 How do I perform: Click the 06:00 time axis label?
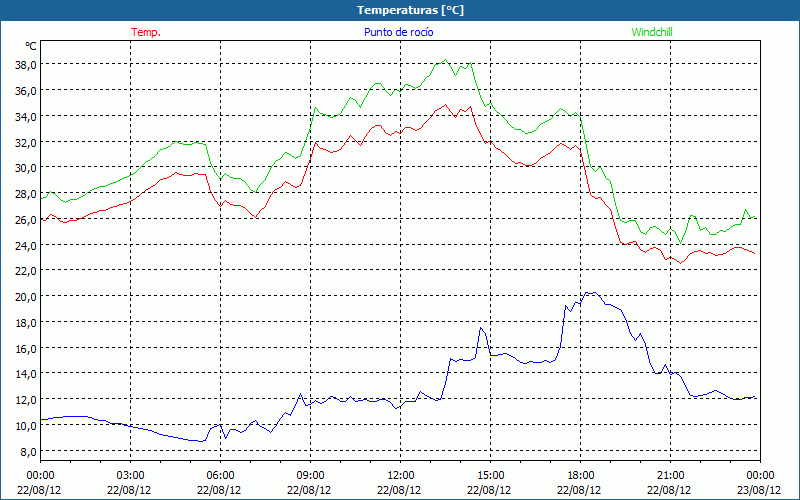tap(220, 476)
